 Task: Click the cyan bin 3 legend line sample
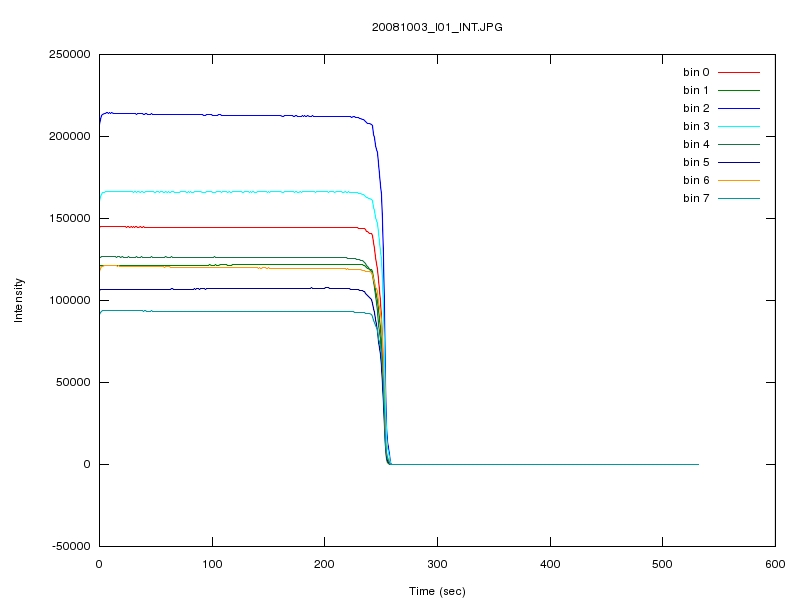click(x=739, y=126)
